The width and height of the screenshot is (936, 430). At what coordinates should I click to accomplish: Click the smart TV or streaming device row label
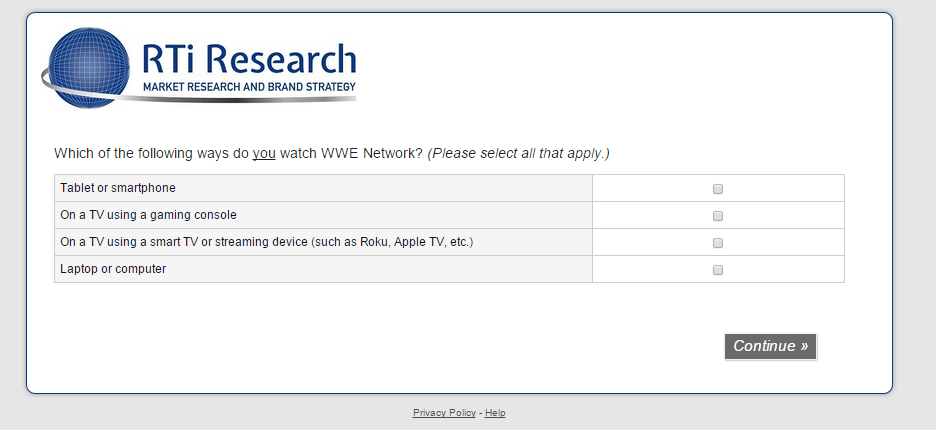pyautogui.click(x=267, y=242)
